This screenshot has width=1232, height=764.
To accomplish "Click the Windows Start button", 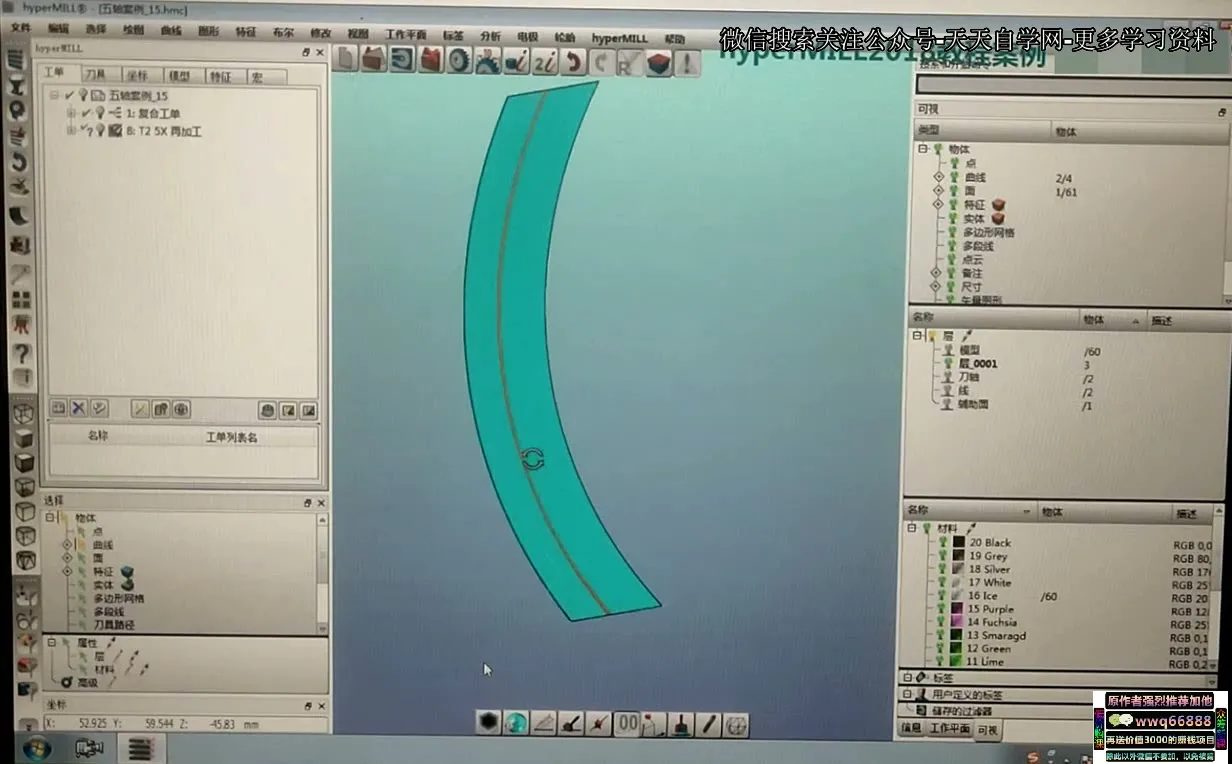I will (x=37, y=747).
